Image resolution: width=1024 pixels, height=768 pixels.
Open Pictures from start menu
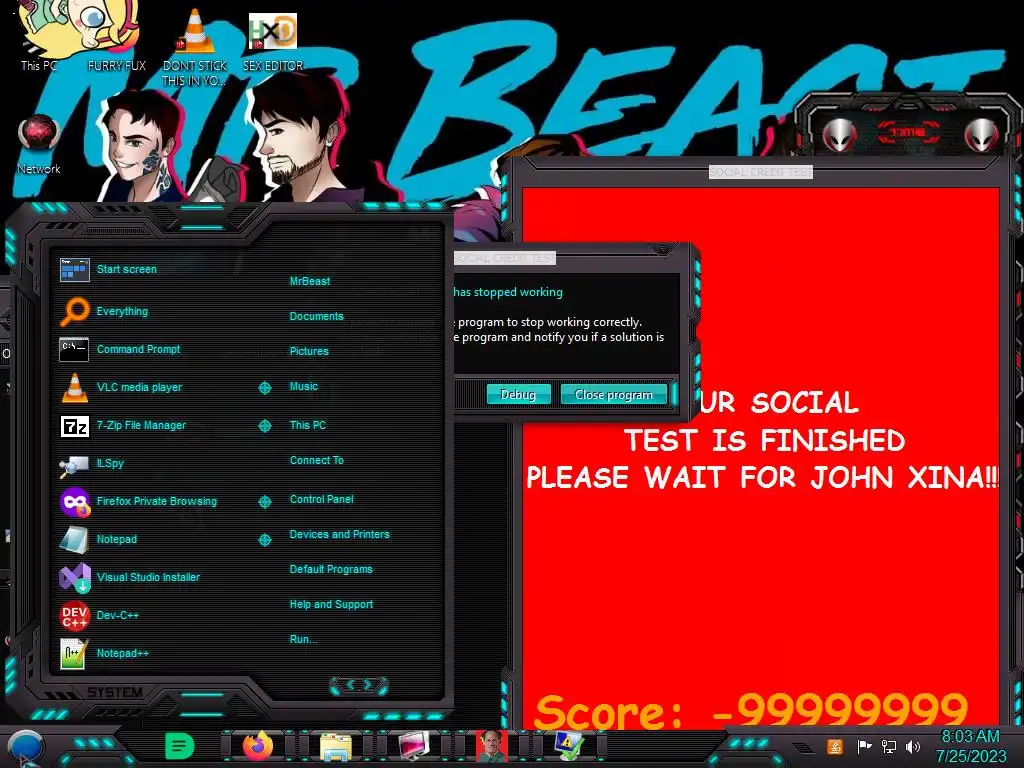coord(309,351)
